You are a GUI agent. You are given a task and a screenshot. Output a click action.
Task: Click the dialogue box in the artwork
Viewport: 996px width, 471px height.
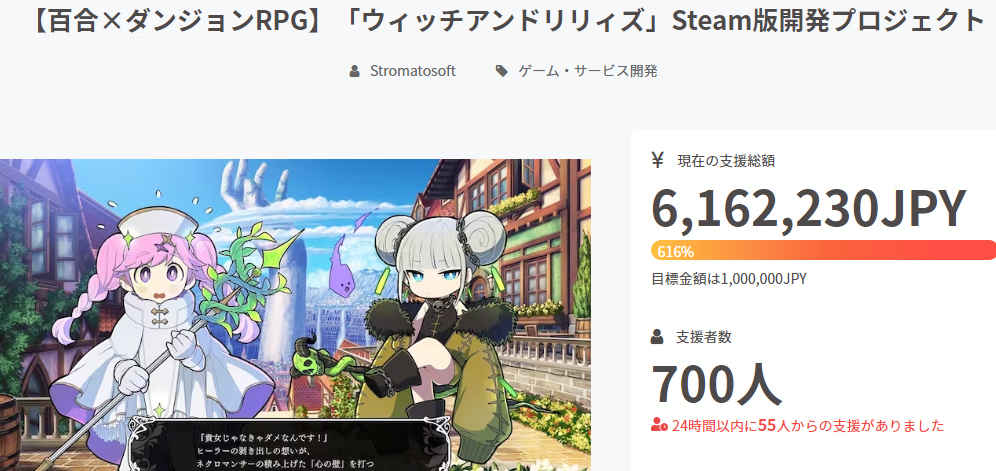click(290, 444)
